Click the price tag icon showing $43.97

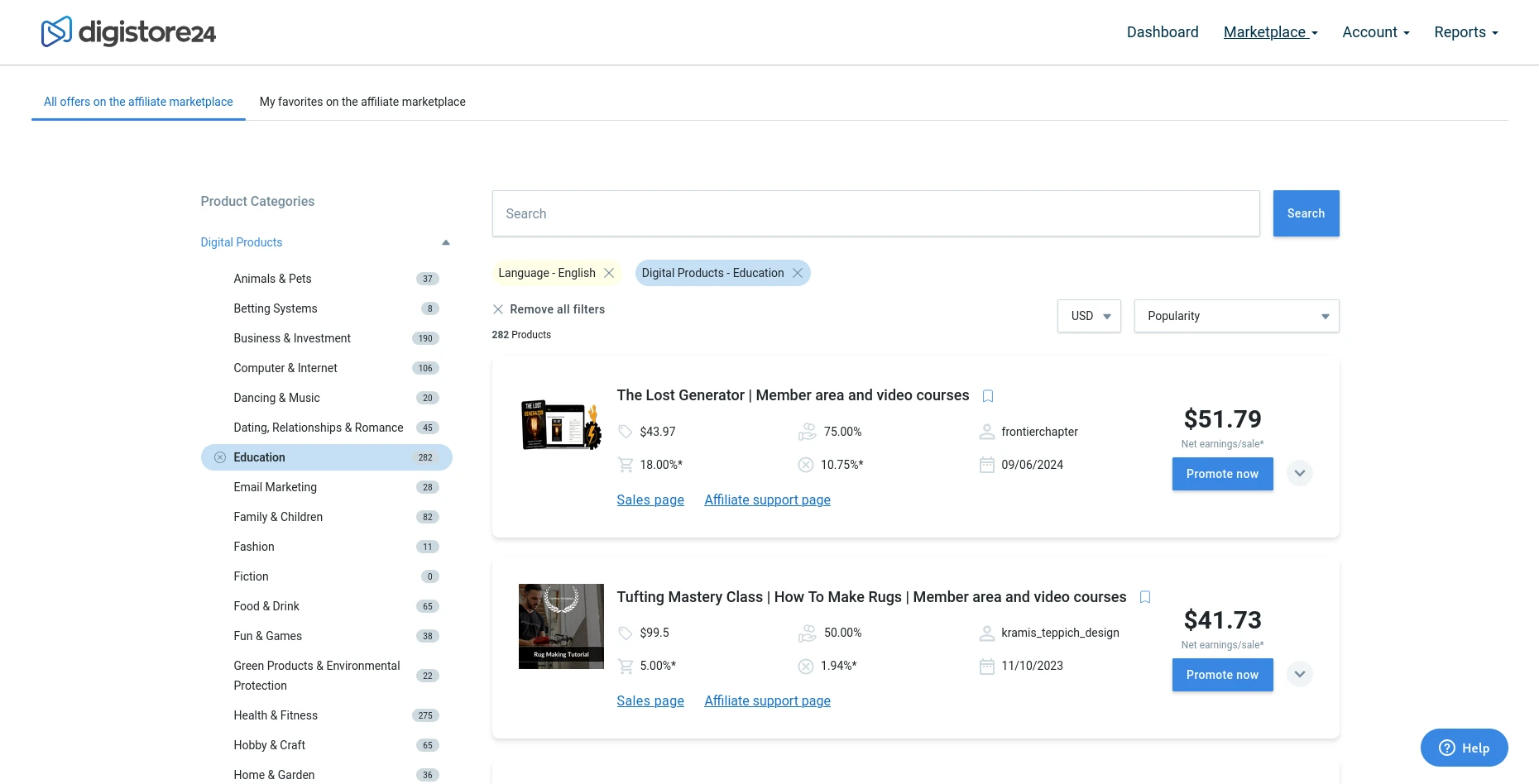point(626,431)
